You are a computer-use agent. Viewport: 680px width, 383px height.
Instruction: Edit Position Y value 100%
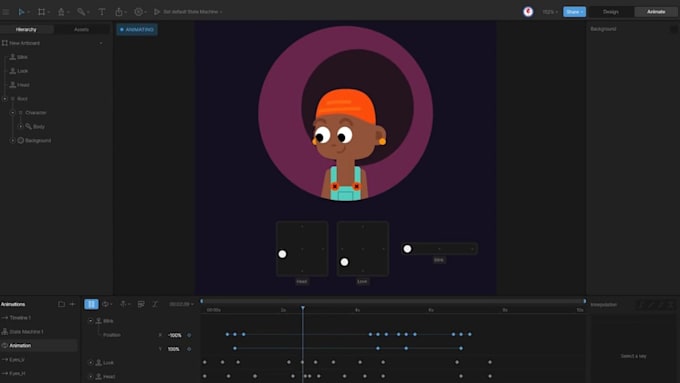click(x=173, y=349)
